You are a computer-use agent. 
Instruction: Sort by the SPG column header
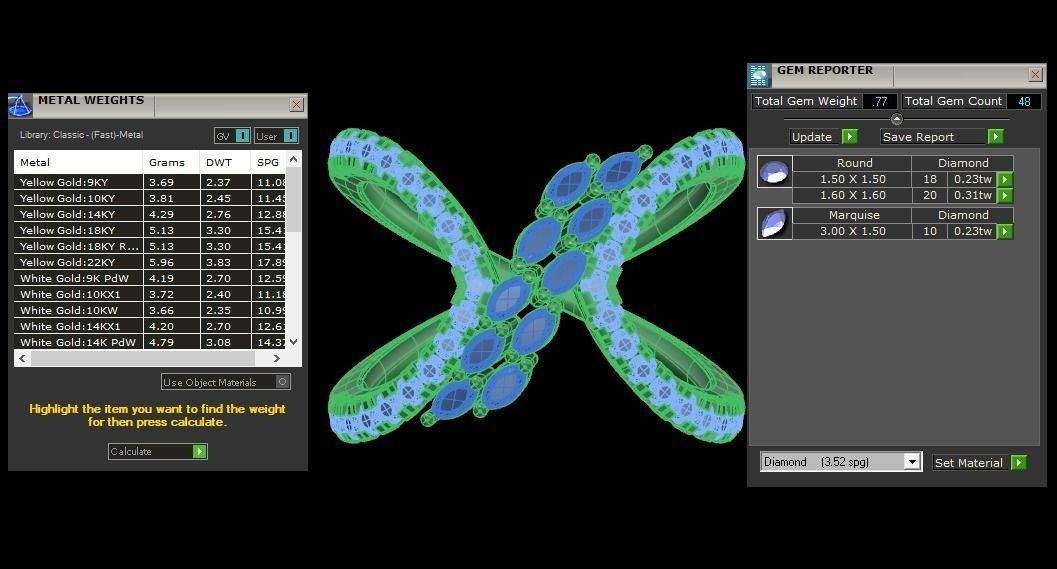click(268, 162)
